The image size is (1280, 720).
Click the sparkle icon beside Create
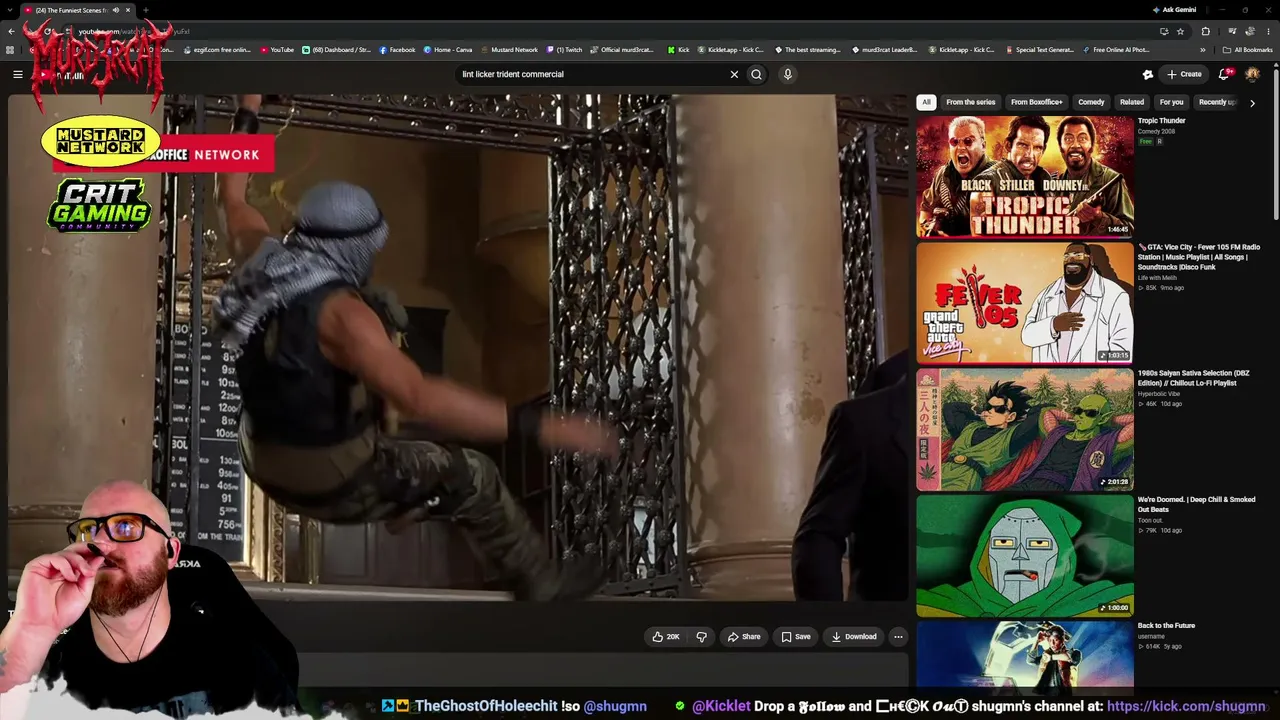pos(1148,74)
